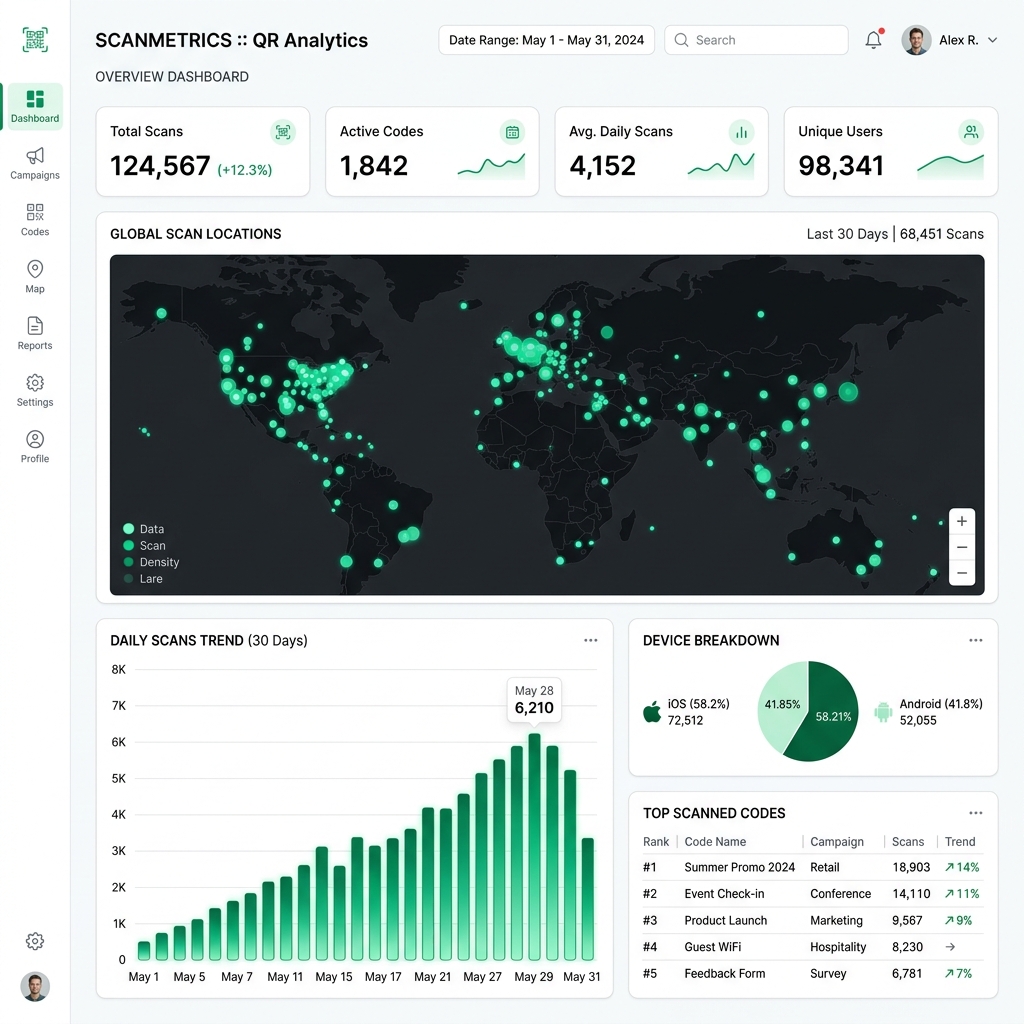1024x1024 pixels.
Task: Click the 68,451 Scans map summary
Action: pyautogui.click(x=941, y=234)
